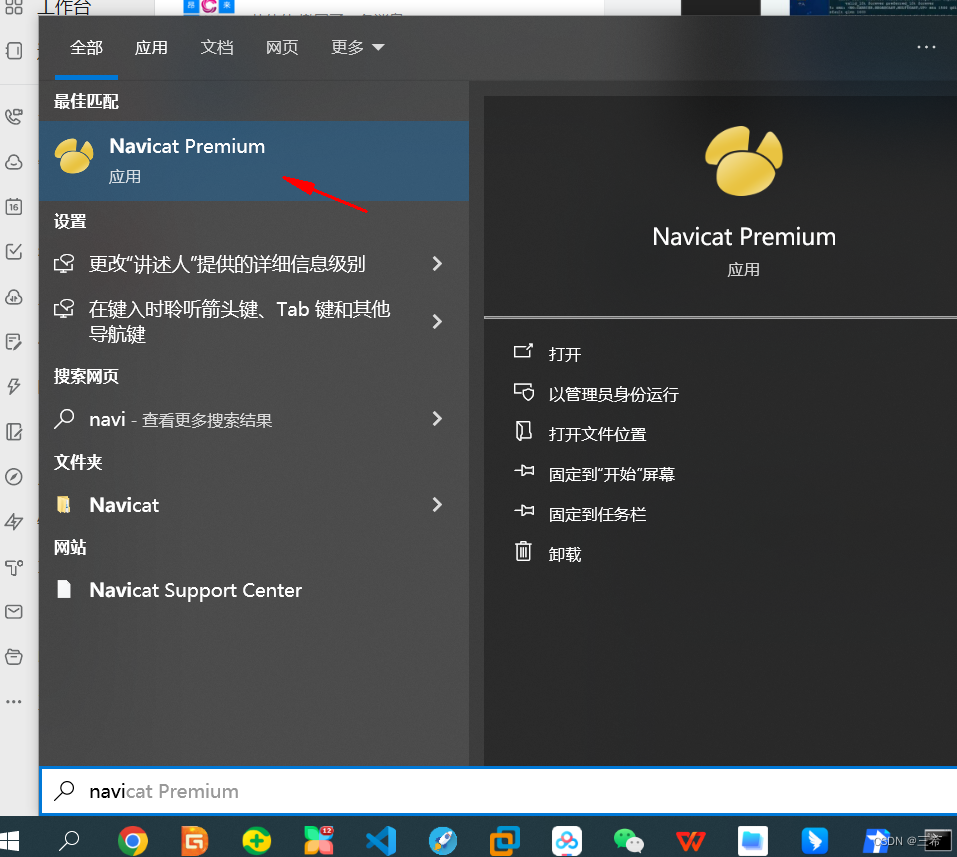Viewport: 957px width, 857px height.
Task: Launch Google Chrome from the taskbar
Action: click(x=132, y=841)
